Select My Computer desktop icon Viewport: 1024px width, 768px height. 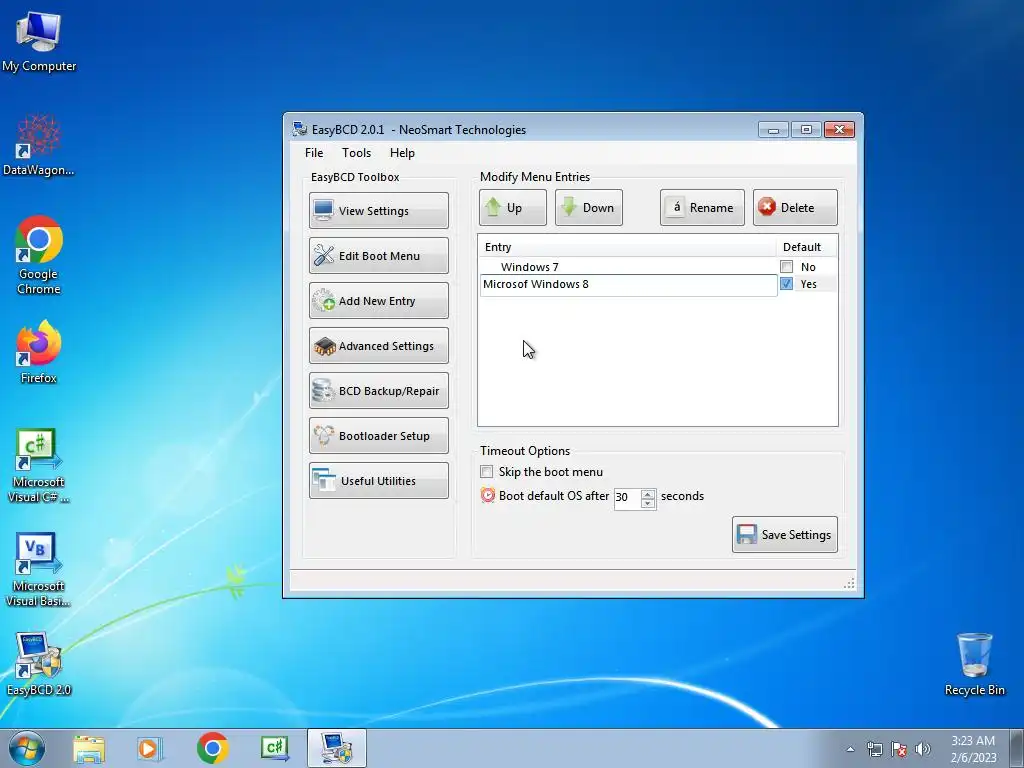point(39,42)
